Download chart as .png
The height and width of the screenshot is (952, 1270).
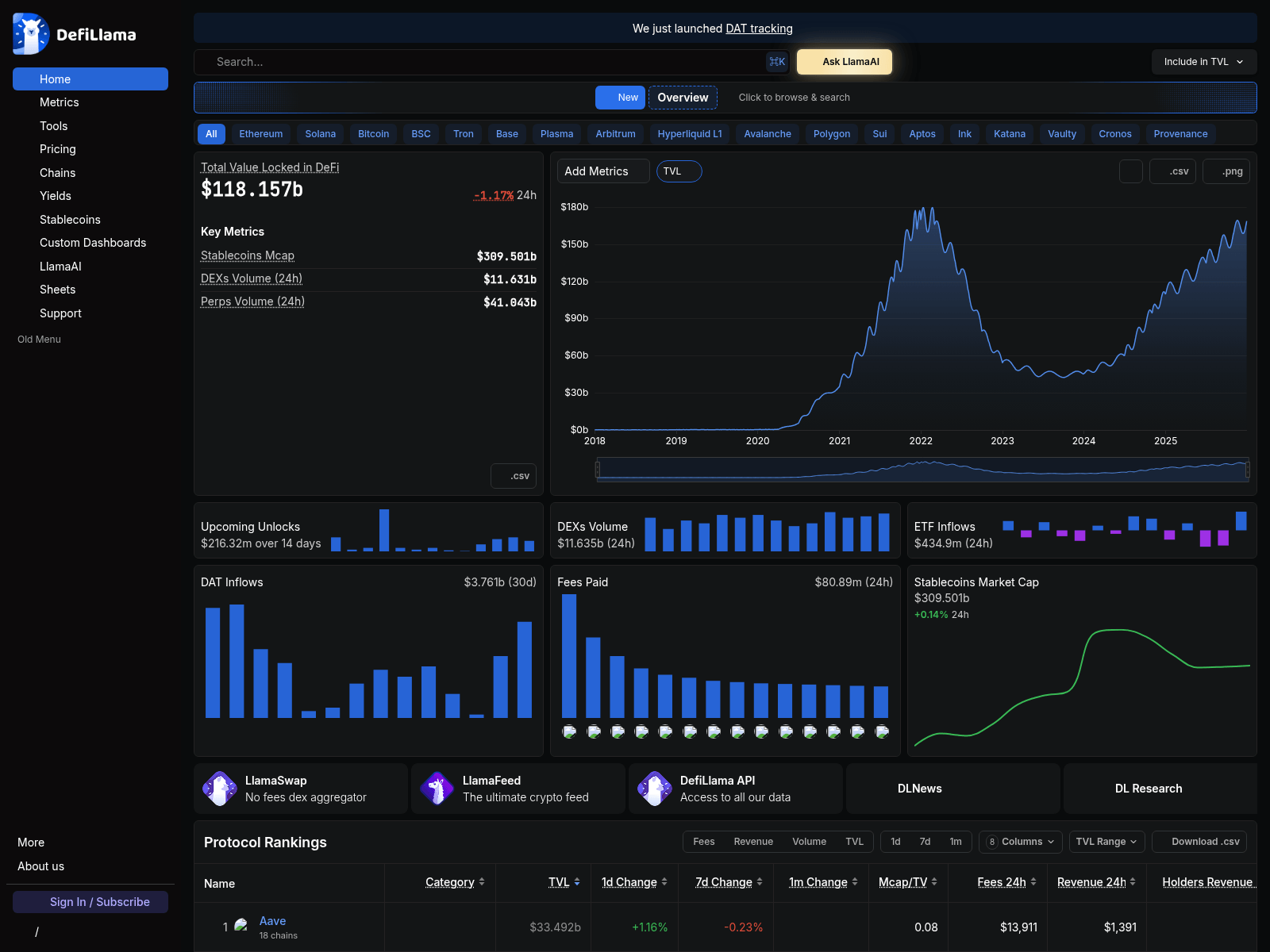1226,171
